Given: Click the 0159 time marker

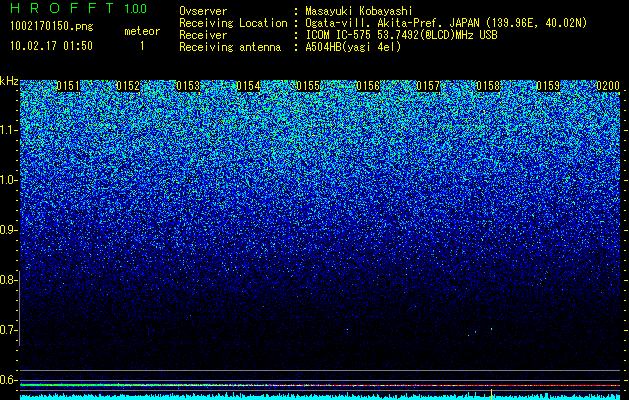Looking at the screenshot, I should click(548, 86).
